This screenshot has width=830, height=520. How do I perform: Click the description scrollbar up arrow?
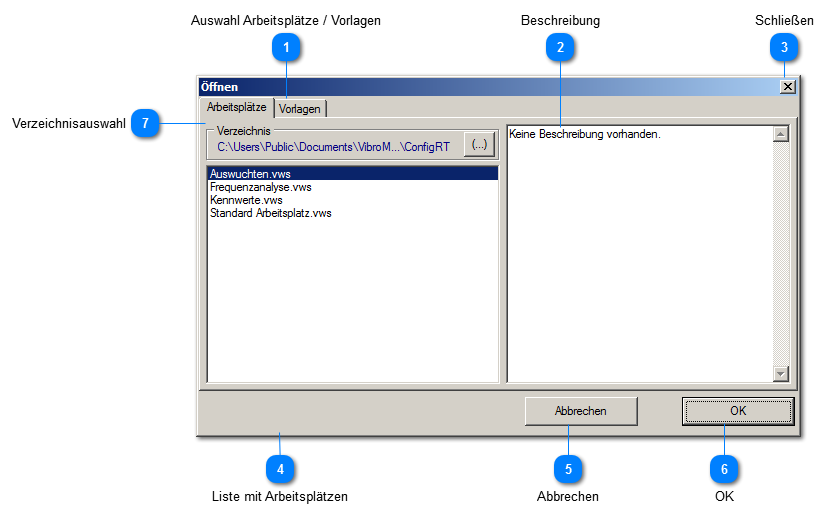(781, 134)
